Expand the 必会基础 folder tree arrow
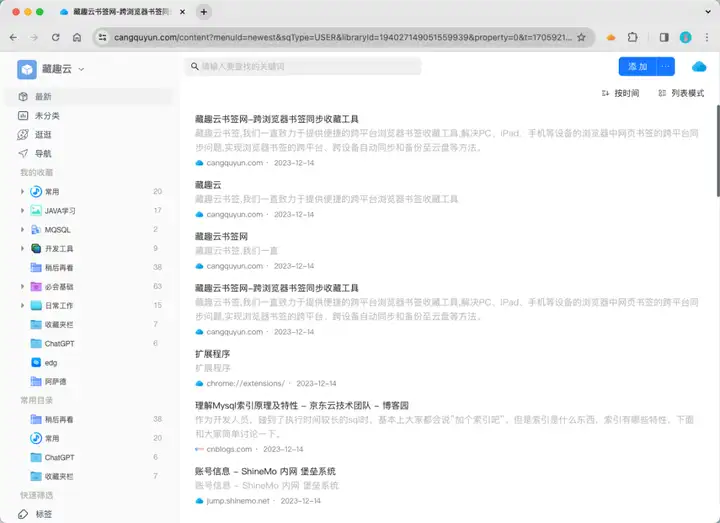Screen dimensions: 720x523 coord(22,287)
